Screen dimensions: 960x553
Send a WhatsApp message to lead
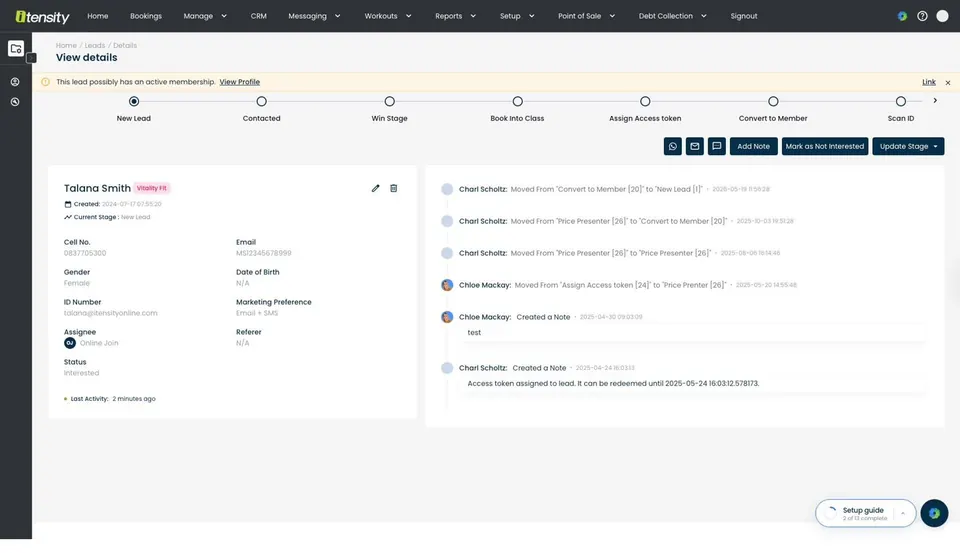(x=672, y=146)
